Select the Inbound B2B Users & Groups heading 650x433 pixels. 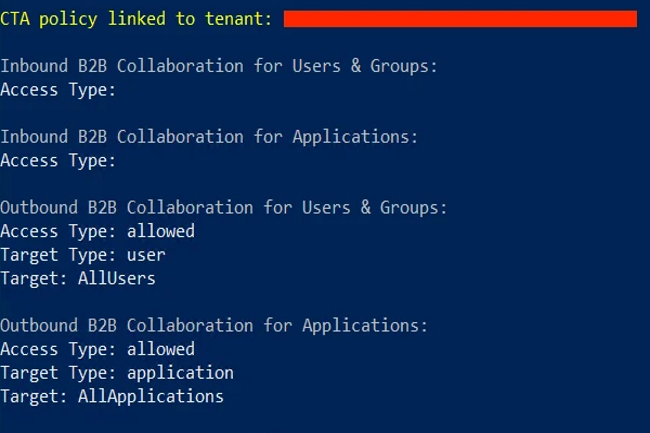click(x=219, y=66)
